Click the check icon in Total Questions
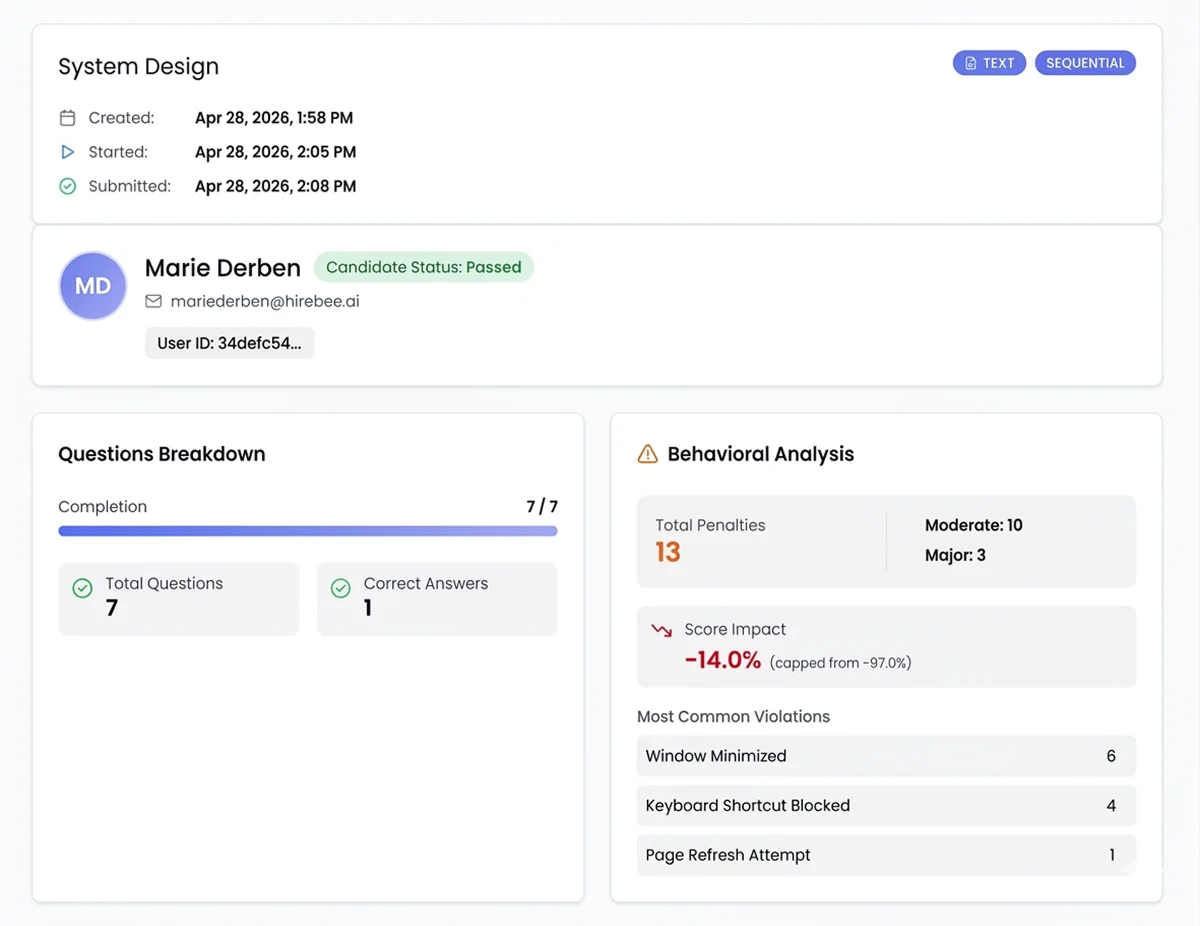This screenshot has height=926, width=1200. tap(83, 589)
